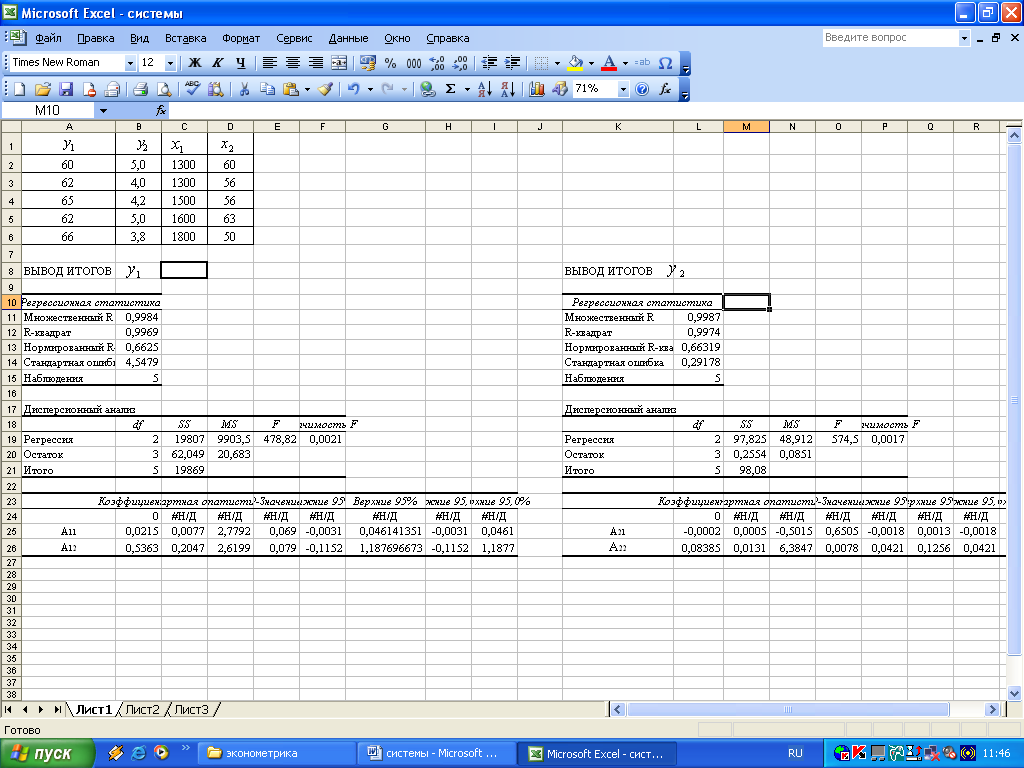Open font color dropdown arrow
Image resolution: width=1024 pixels, height=768 pixels.
[625, 63]
